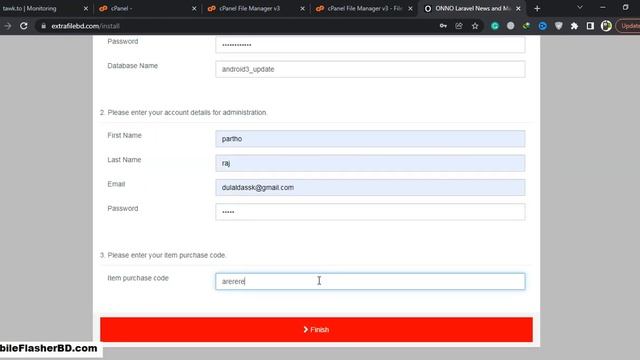Viewport: 640px width, 360px height.
Task: Open the Extensions puzzle menu
Action: (x=574, y=26)
